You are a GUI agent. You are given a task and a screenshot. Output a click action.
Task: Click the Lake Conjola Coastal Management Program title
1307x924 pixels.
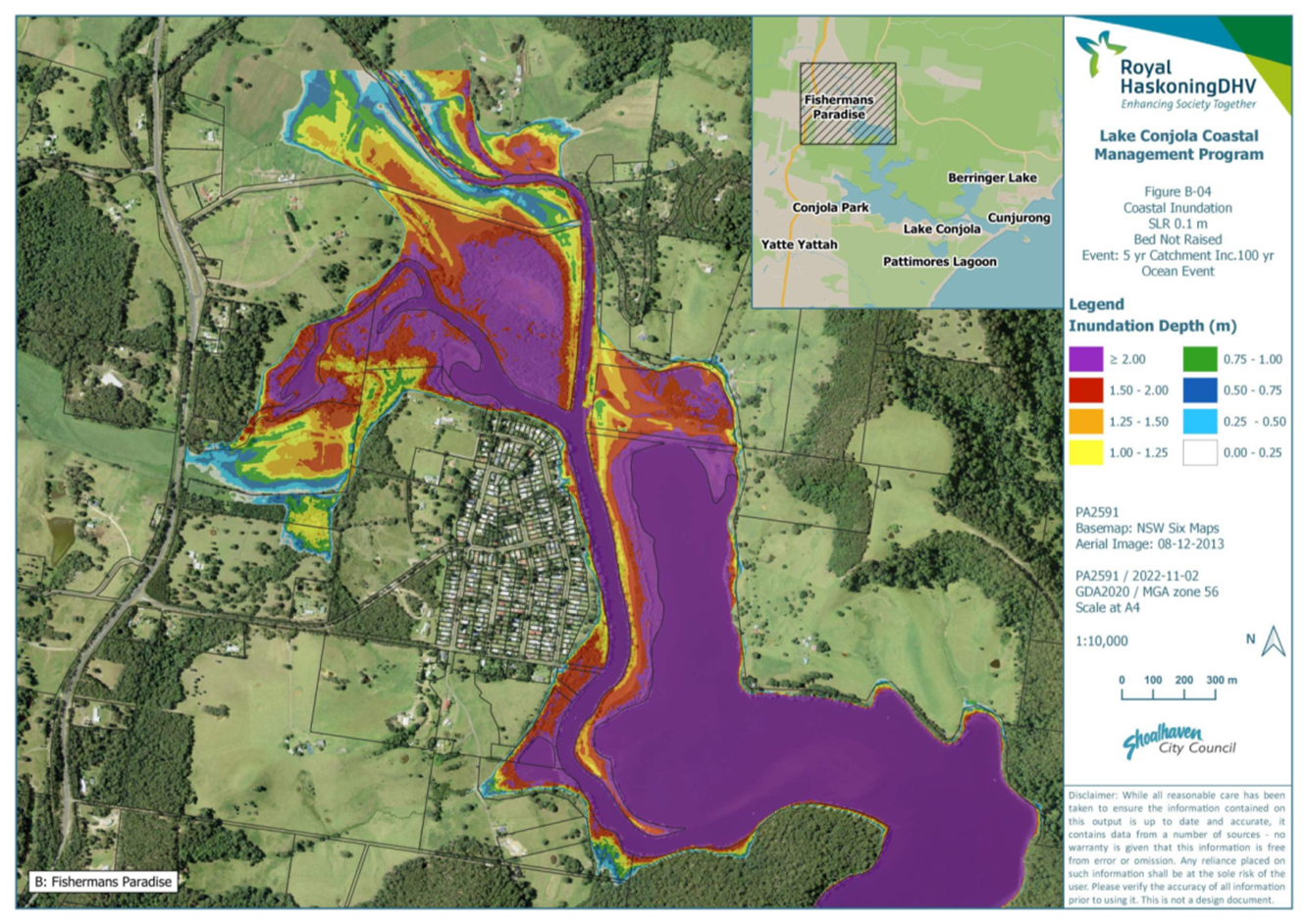tap(1177, 145)
